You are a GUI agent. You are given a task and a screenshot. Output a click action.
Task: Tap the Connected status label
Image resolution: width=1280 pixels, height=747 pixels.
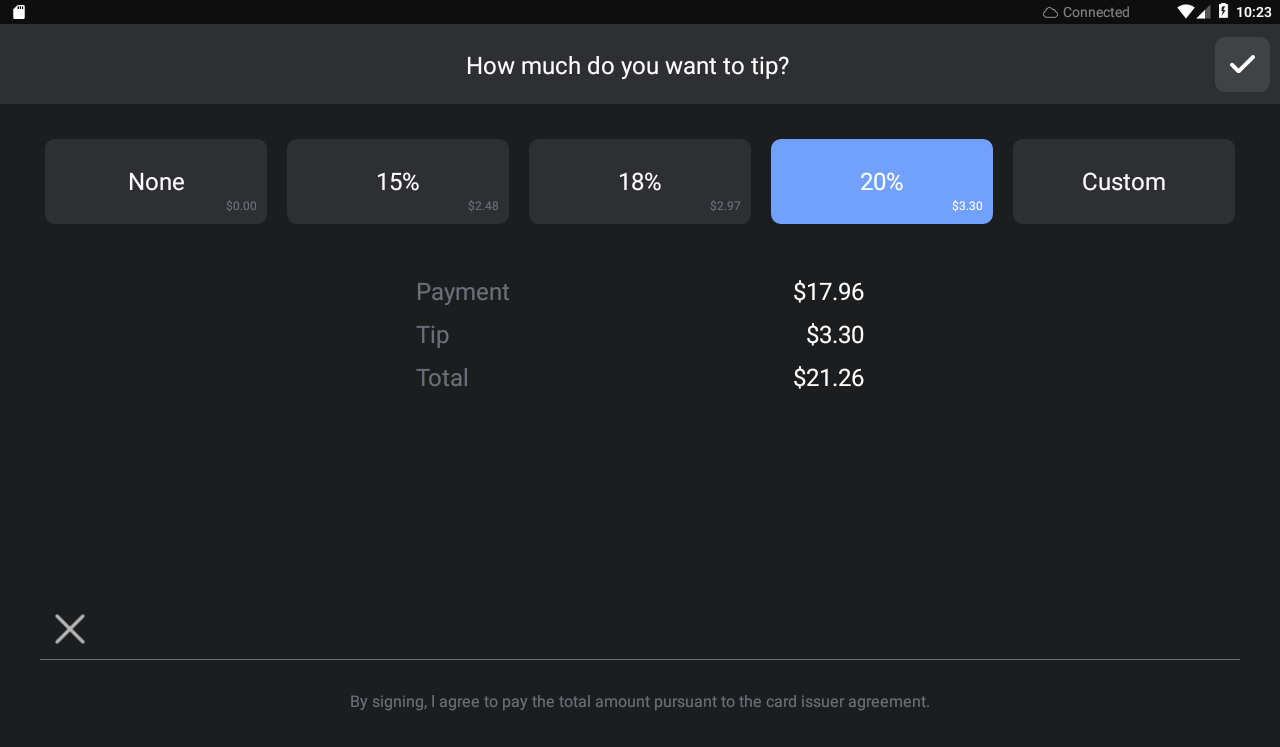tap(1096, 12)
